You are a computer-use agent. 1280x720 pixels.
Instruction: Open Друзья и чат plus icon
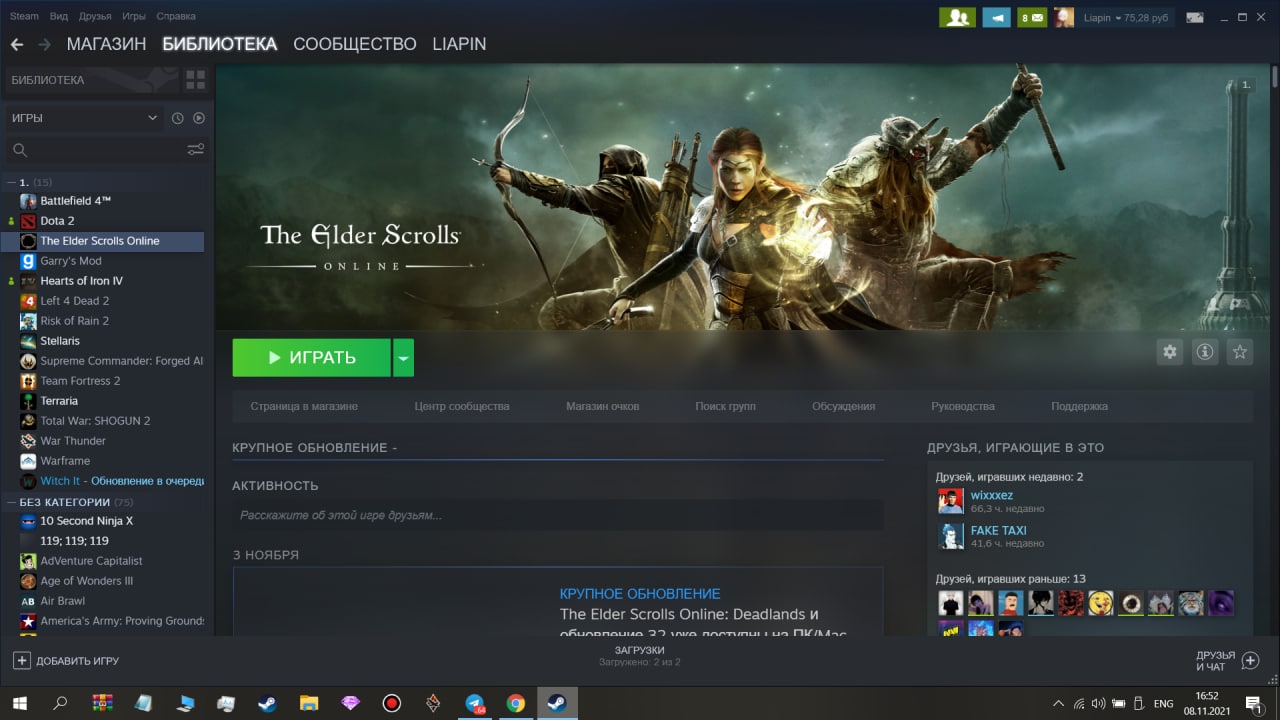[1250, 661]
